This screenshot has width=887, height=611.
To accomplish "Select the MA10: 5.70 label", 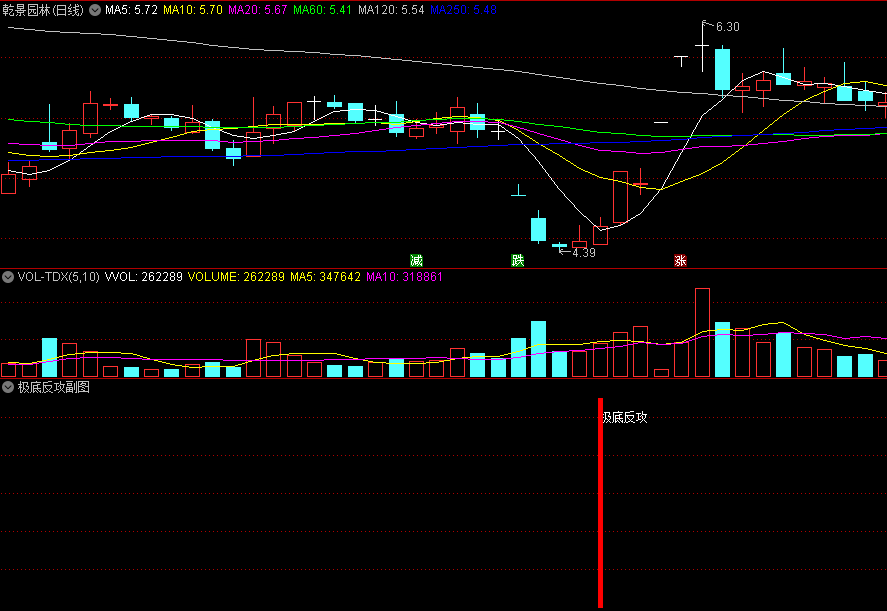I will click(193, 10).
